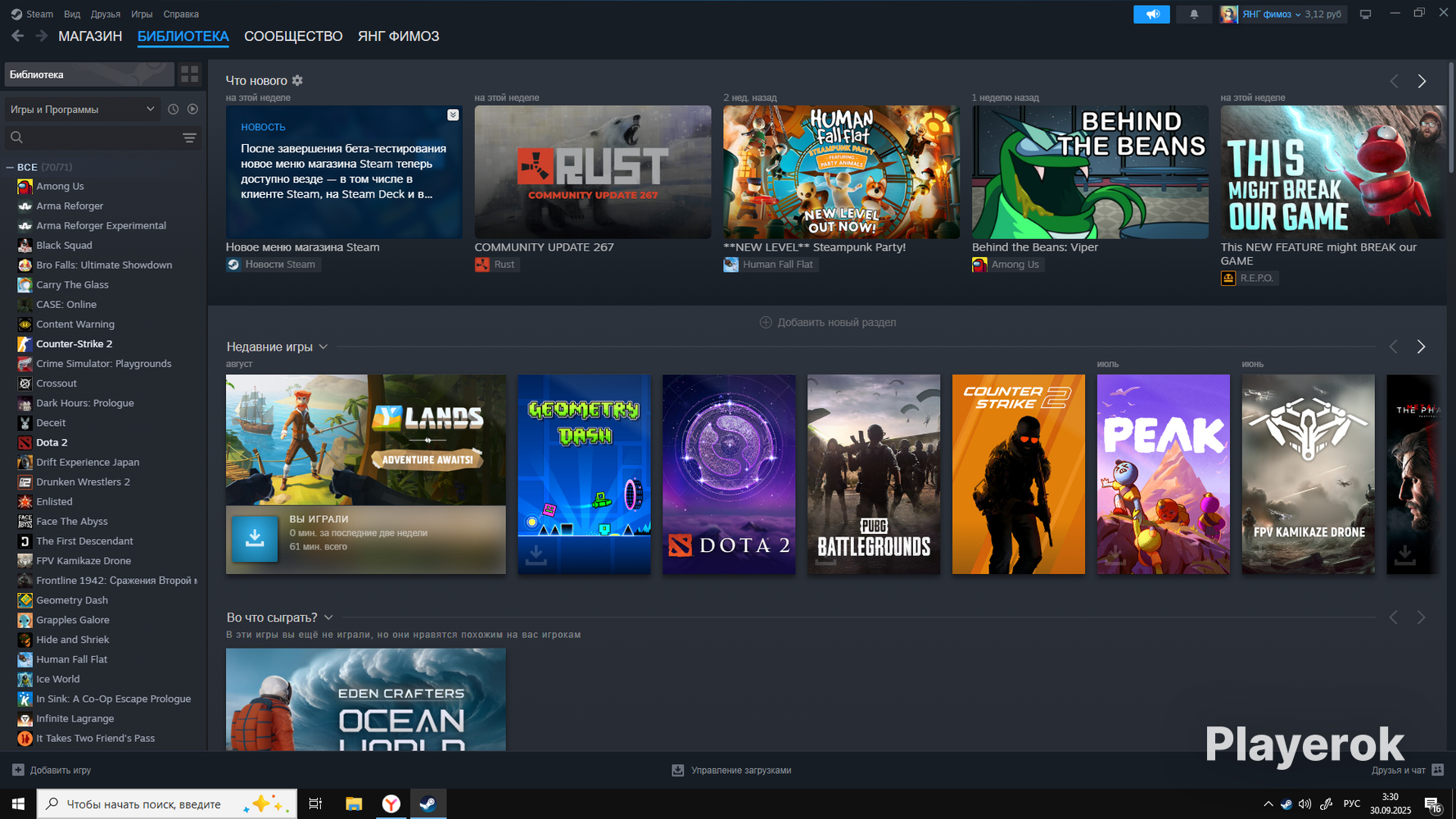The height and width of the screenshot is (819, 1456).
Task: Open the Geometry Dash game cover
Action: point(584,474)
